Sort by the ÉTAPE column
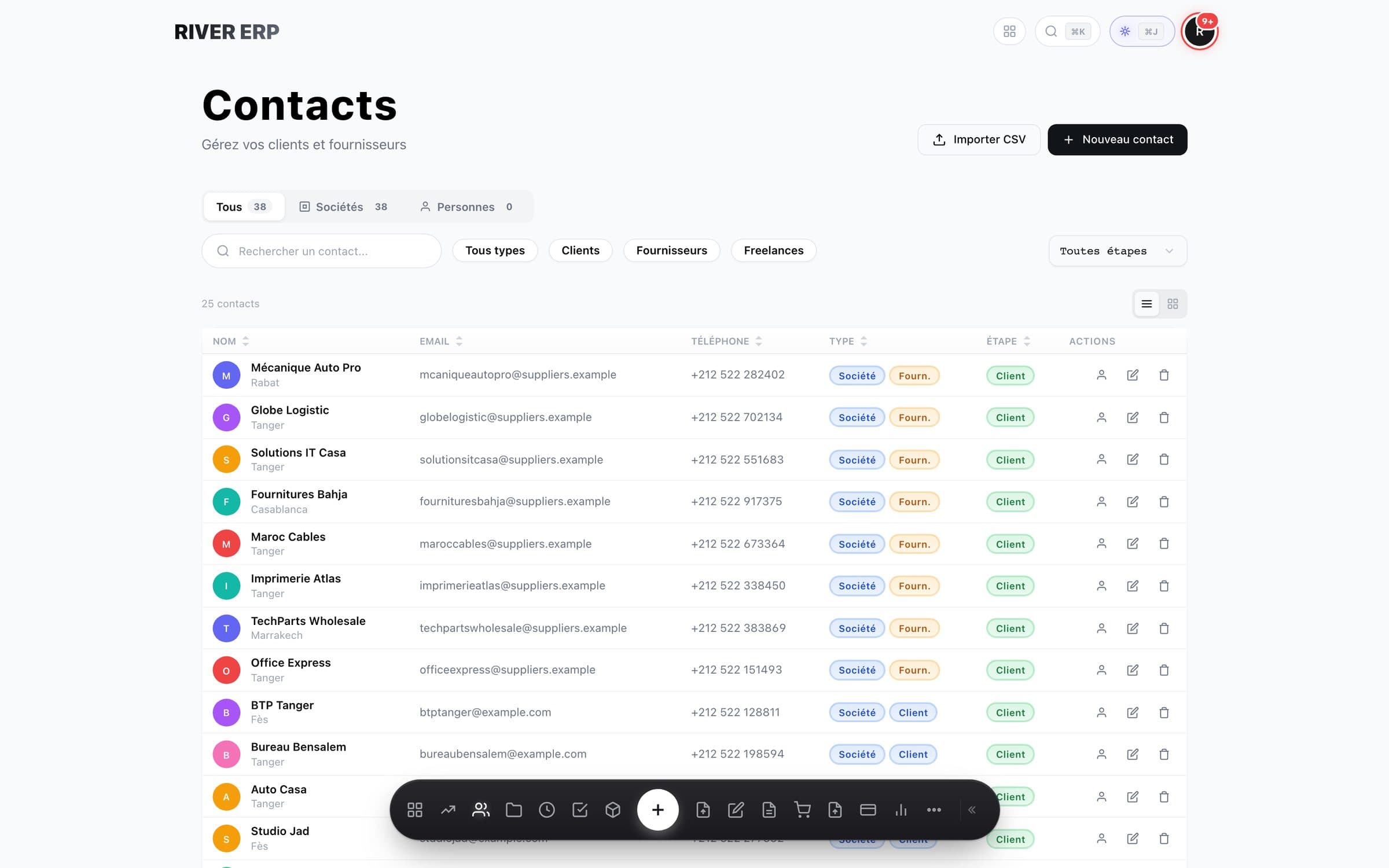Screen dimensions: 1389x868 (1008, 341)
